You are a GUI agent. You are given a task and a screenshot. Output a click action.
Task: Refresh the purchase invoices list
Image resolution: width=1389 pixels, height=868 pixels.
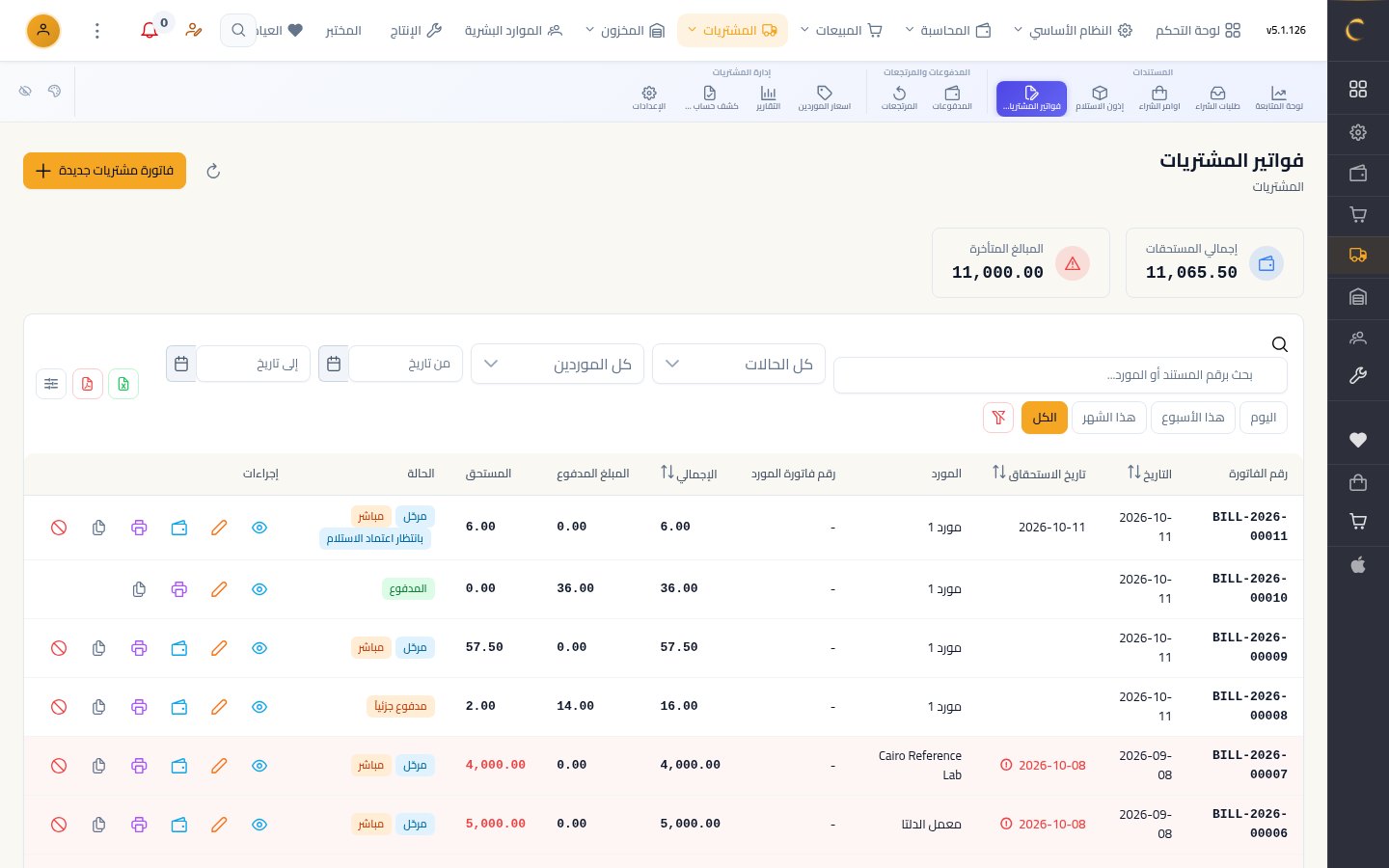(x=214, y=172)
